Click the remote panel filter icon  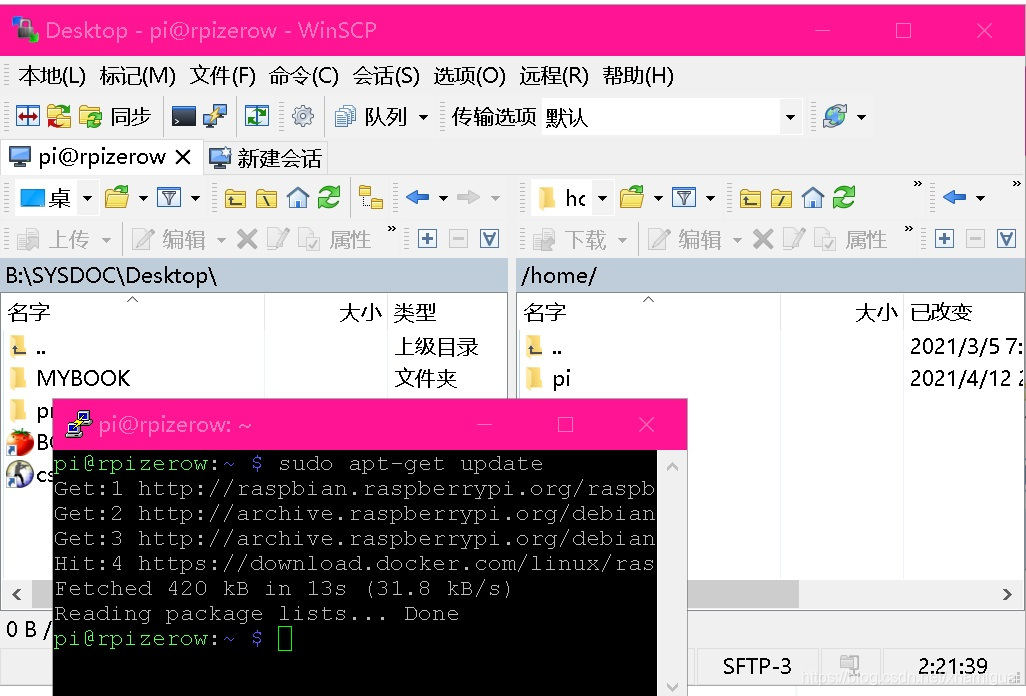(x=684, y=197)
